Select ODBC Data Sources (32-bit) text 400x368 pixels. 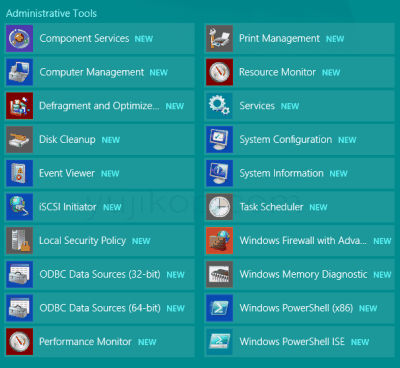(100, 274)
